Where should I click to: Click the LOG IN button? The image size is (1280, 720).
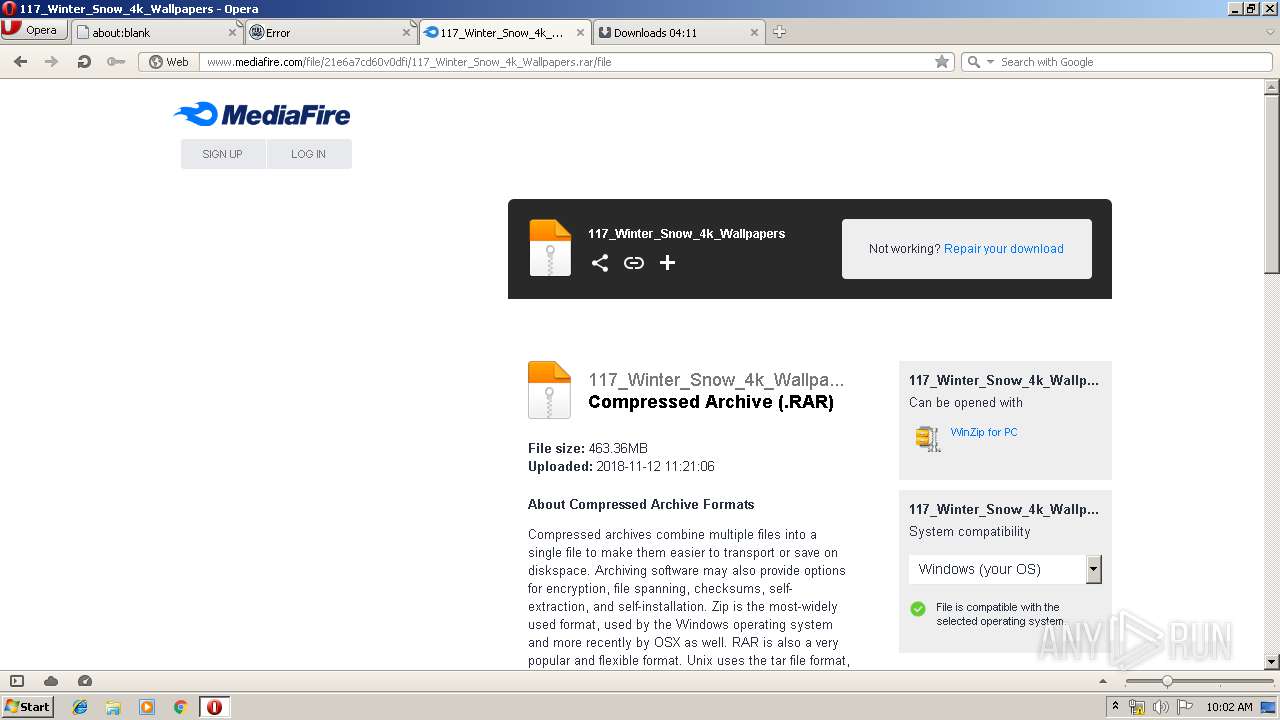(308, 154)
